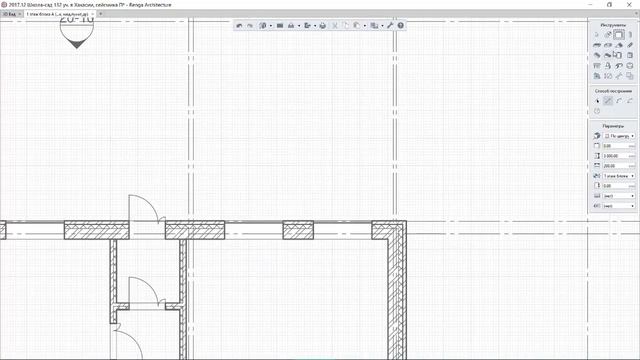Image resolution: width=640 pixels, height=360 pixels.
Task: Click the dark rectangle toolbar icon
Action: 280,25
